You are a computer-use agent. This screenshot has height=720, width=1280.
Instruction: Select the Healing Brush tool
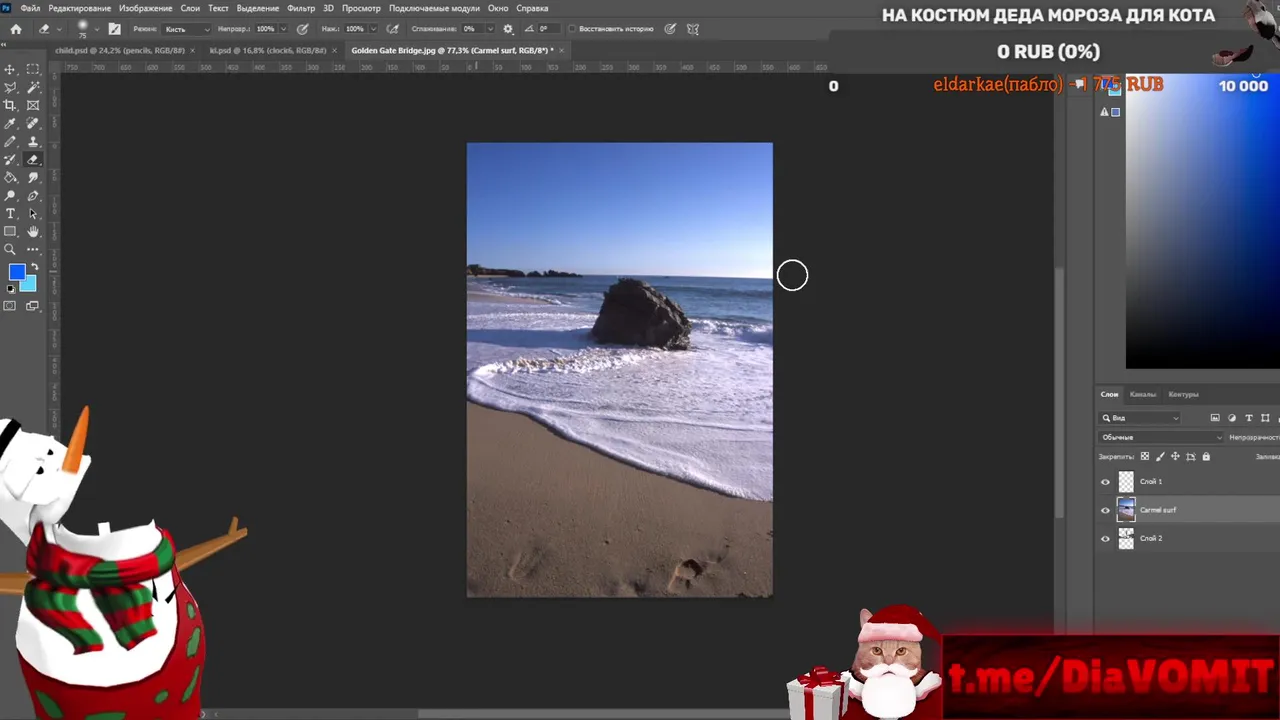tap(33, 123)
